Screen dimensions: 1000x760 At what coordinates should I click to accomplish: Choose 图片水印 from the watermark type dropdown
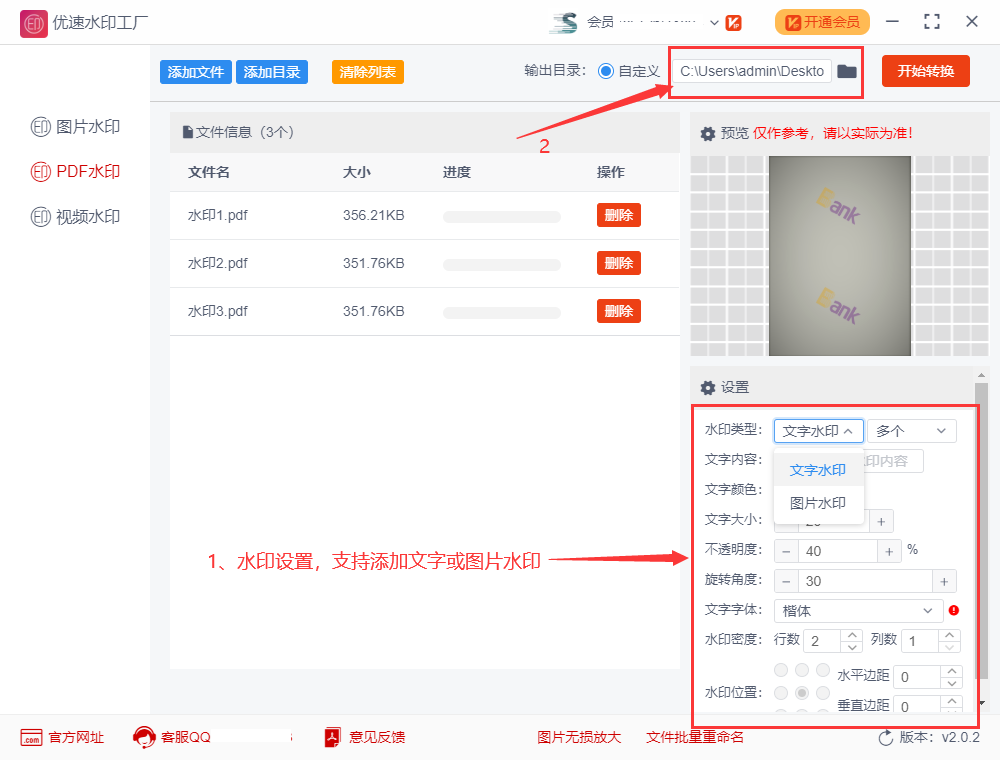(x=816, y=504)
